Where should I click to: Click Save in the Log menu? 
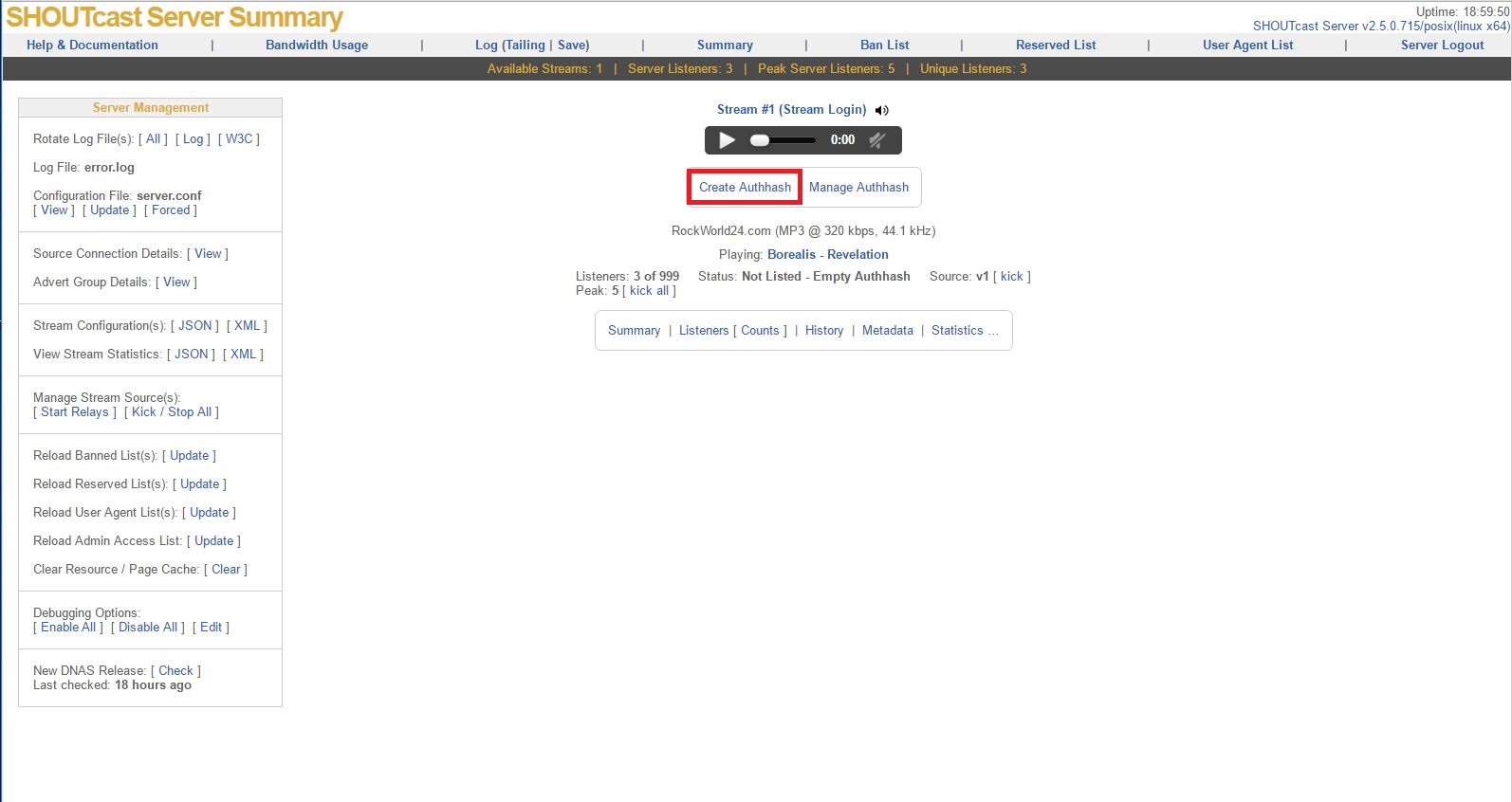[572, 45]
